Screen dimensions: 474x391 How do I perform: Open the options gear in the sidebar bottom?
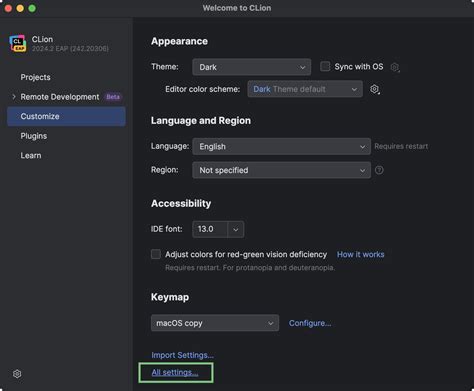pyautogui.click(x=17, y=374)
